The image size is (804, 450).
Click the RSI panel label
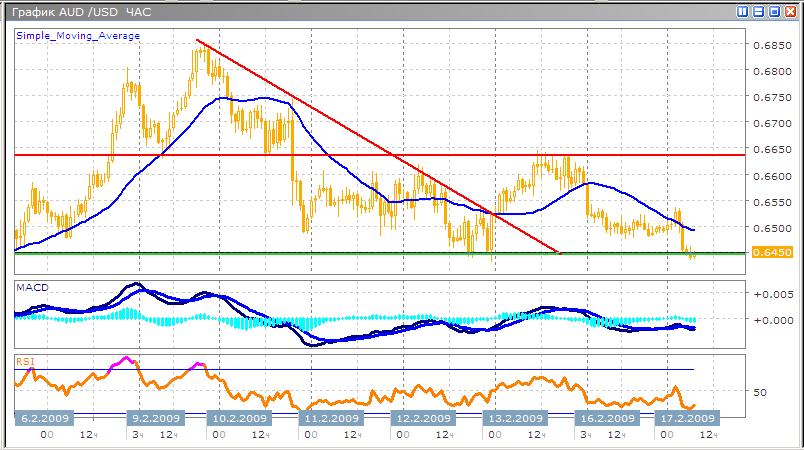[x=26, y=361]
